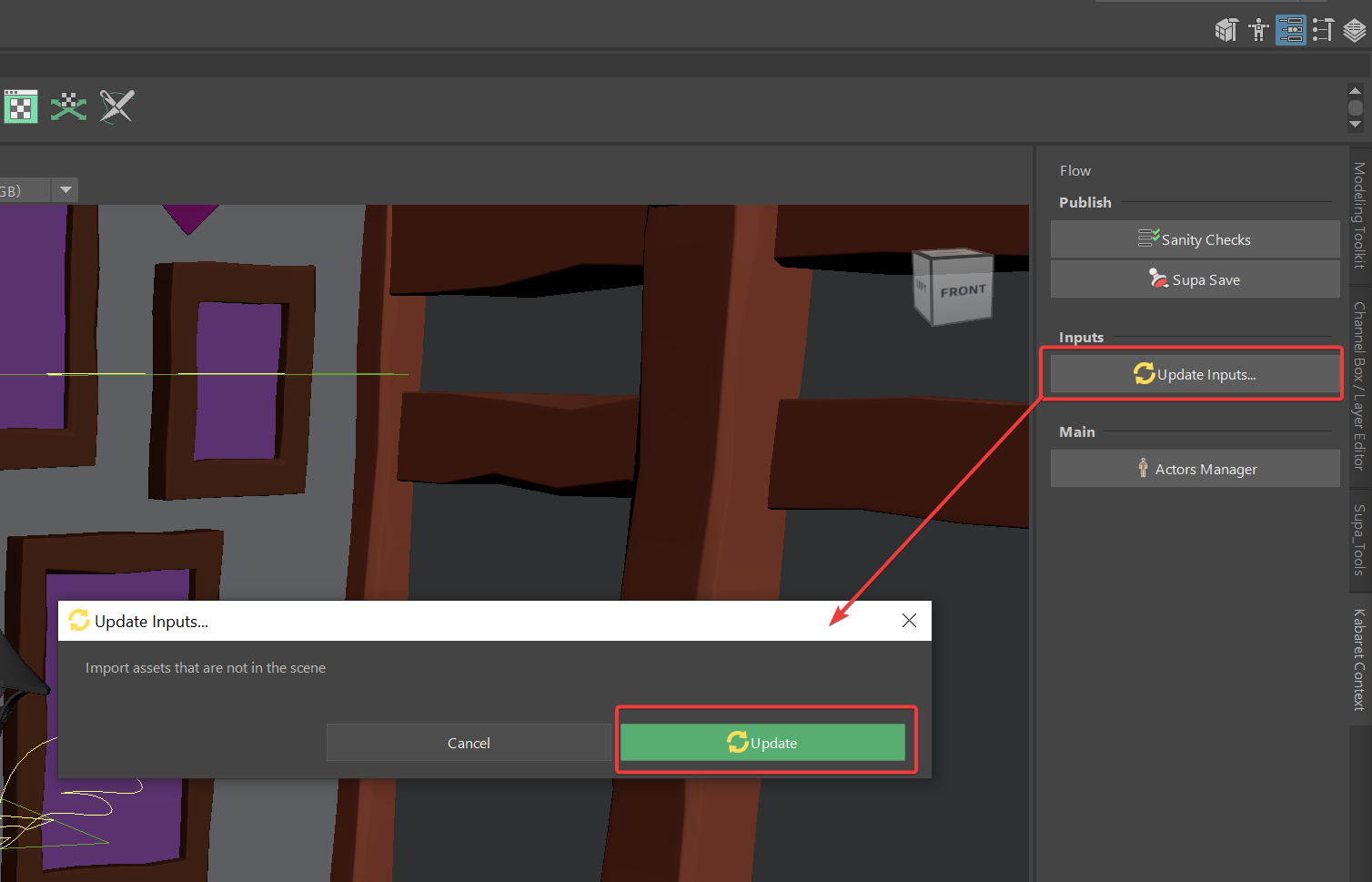Click the Main section header

[x=1077, y=431]
